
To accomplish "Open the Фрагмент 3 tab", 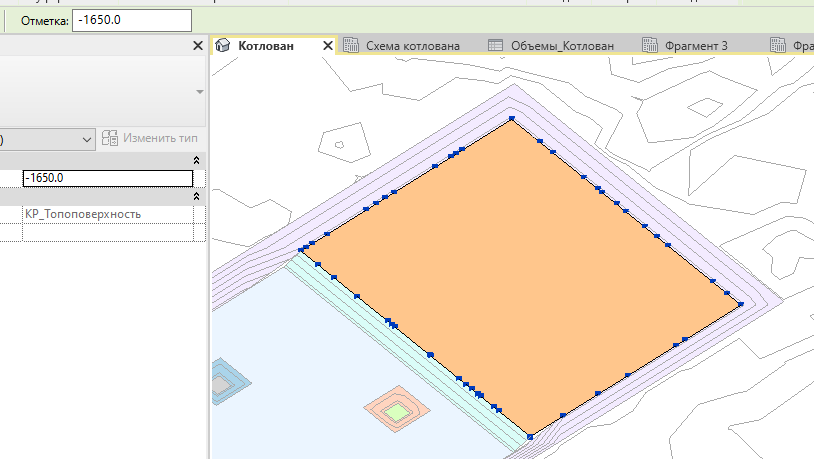I will point(696,46).
